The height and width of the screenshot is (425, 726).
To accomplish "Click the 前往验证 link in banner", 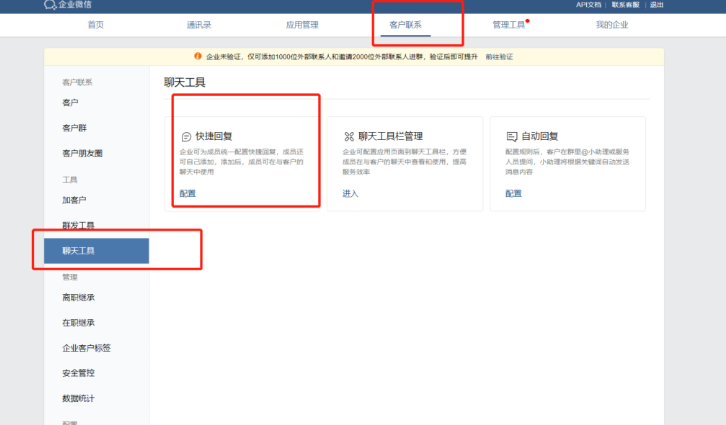I will click(499, 57).
